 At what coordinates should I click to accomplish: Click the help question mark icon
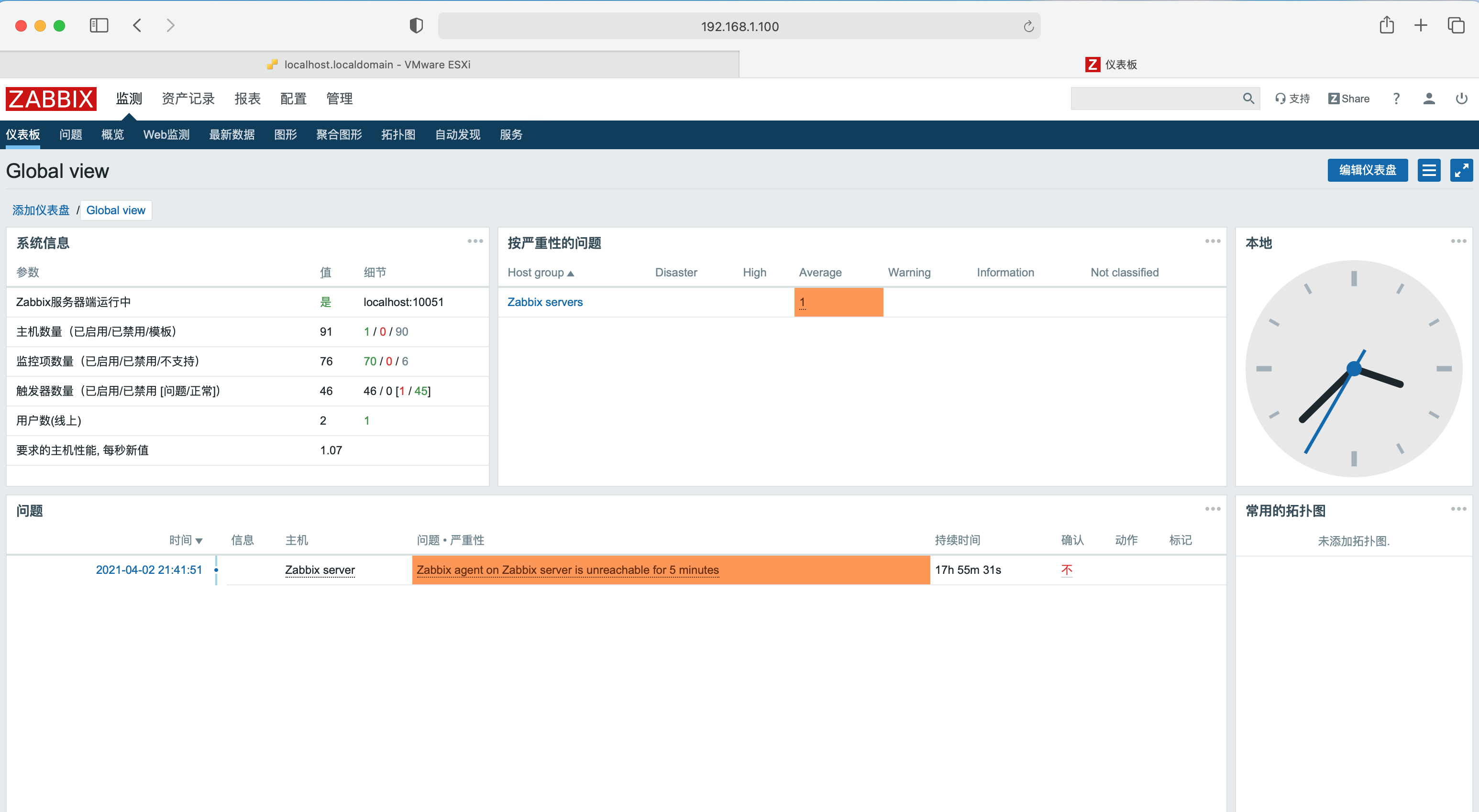1396,99
